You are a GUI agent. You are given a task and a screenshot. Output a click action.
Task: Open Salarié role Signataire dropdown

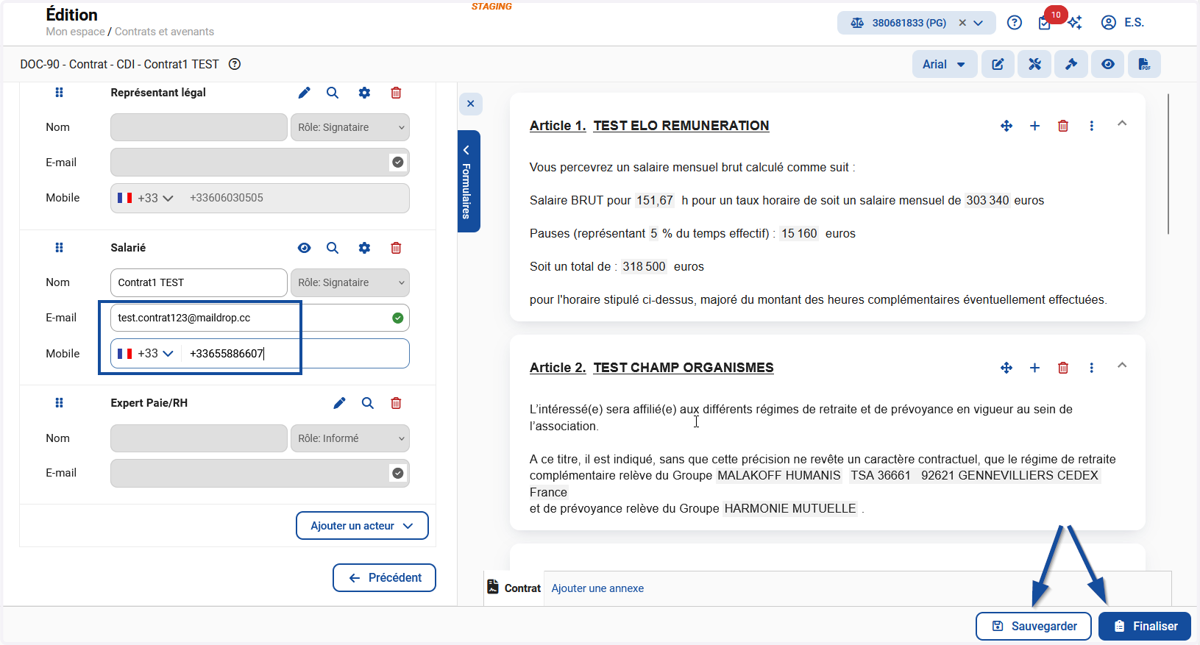coord(350,282)
